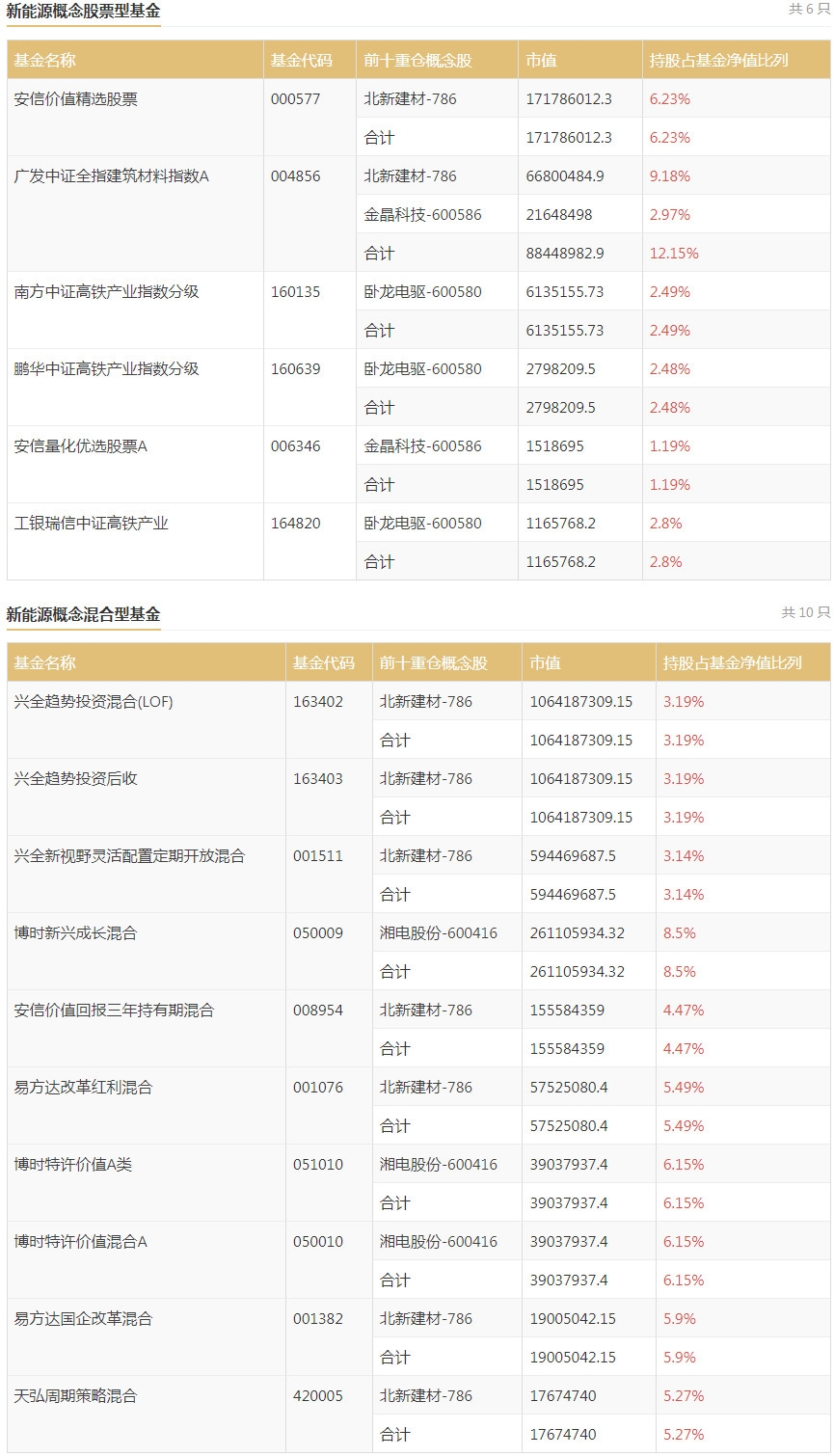Click 卧龙电驱-600580 in the 南方中证高铁 row

(x=422, y=291)
